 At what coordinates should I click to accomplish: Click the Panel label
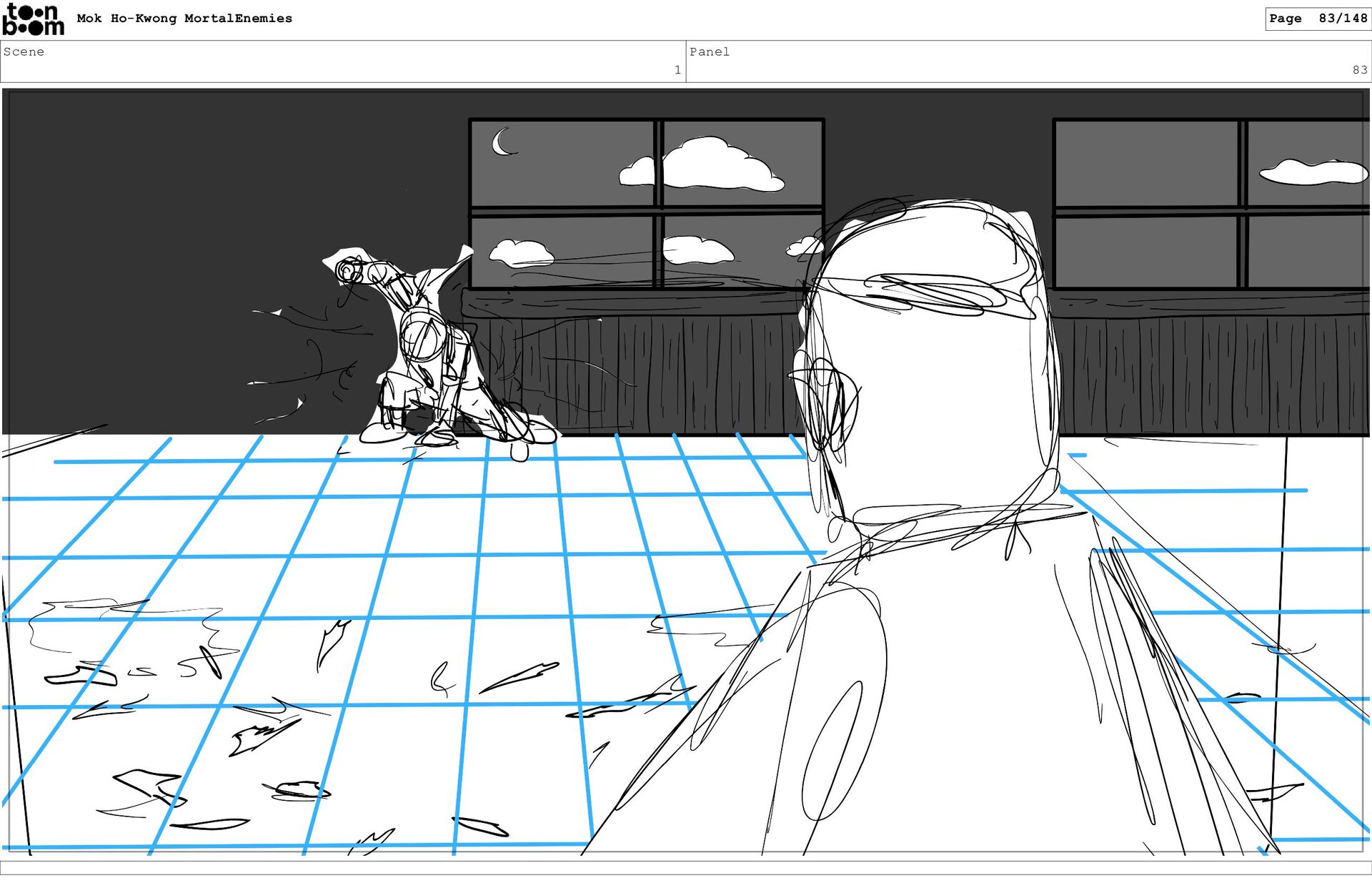[709, 51]
